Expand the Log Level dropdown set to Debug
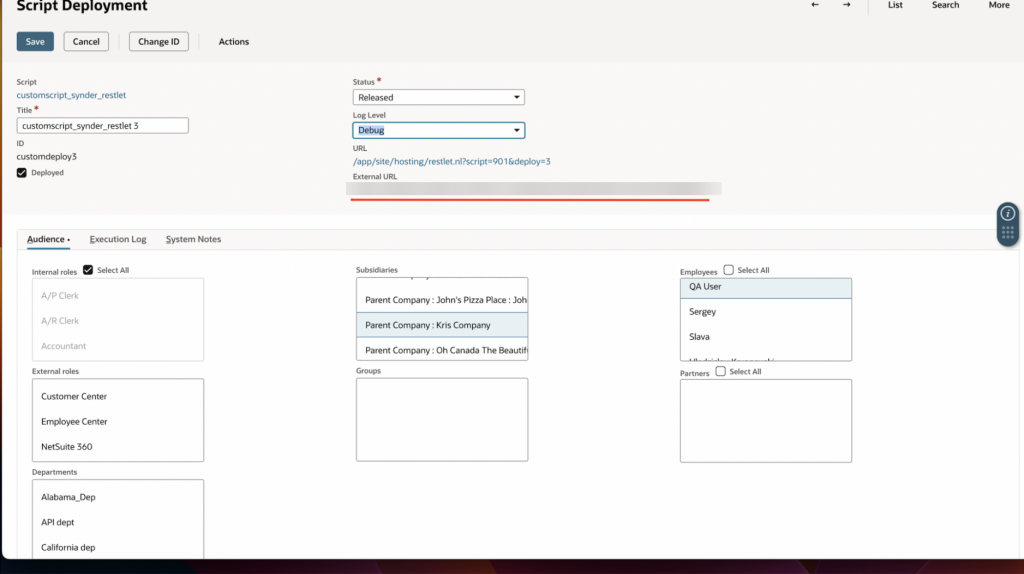 (438, 130)
